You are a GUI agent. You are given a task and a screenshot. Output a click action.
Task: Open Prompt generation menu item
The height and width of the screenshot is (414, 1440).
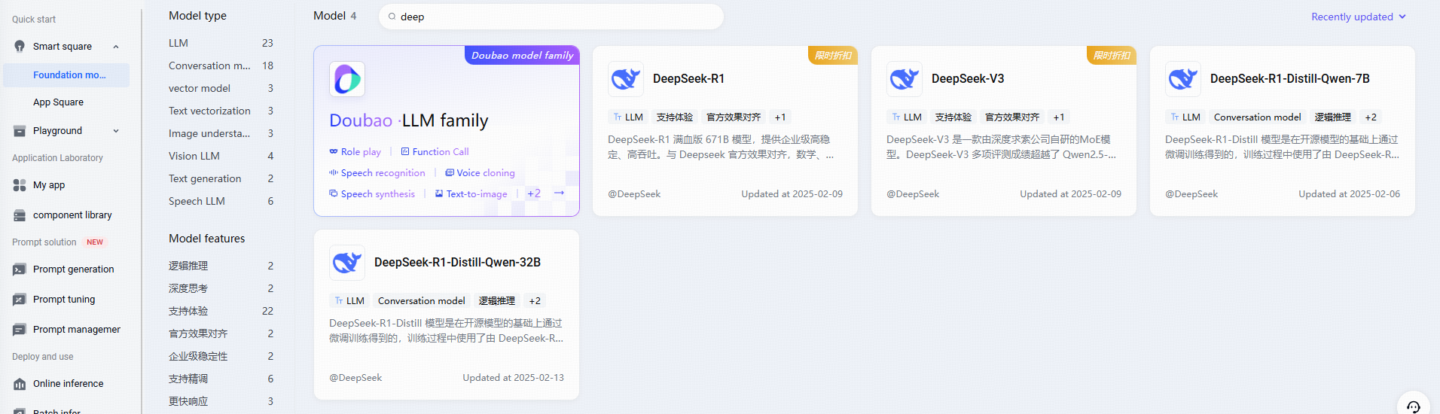(73, 269)
